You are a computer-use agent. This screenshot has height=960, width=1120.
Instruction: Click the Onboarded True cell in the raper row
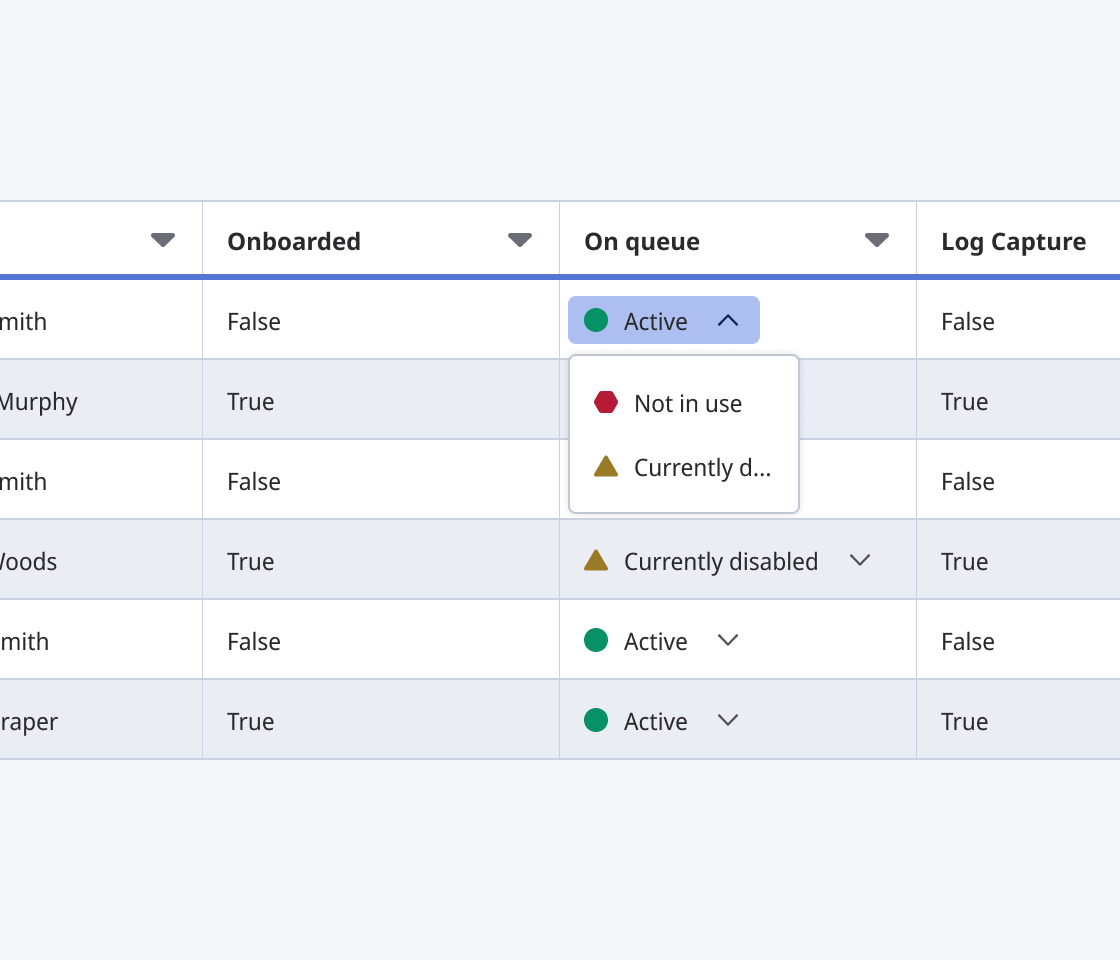click(381, 719)
